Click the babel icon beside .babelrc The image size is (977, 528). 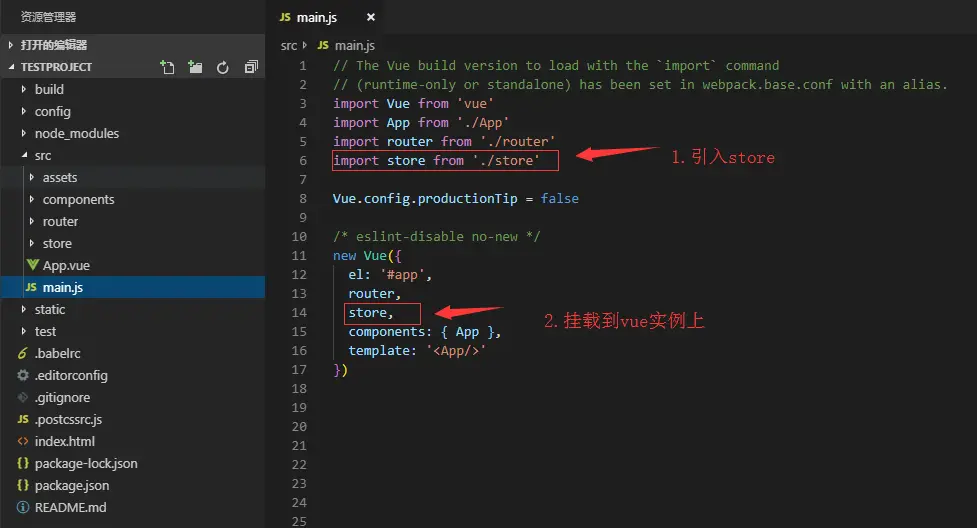23,353
